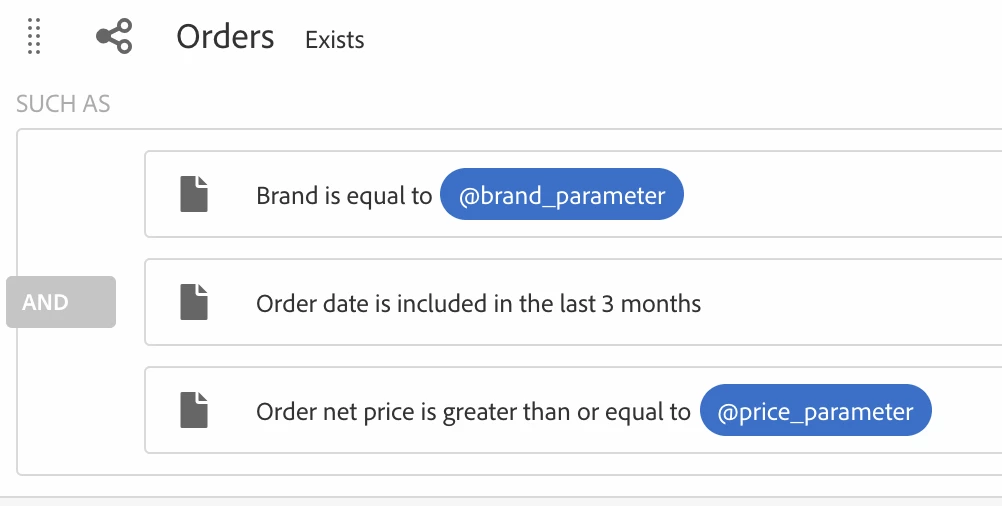Click empty area right of @price_parameter pill
1002x506 pixels.
click(965, 411)
